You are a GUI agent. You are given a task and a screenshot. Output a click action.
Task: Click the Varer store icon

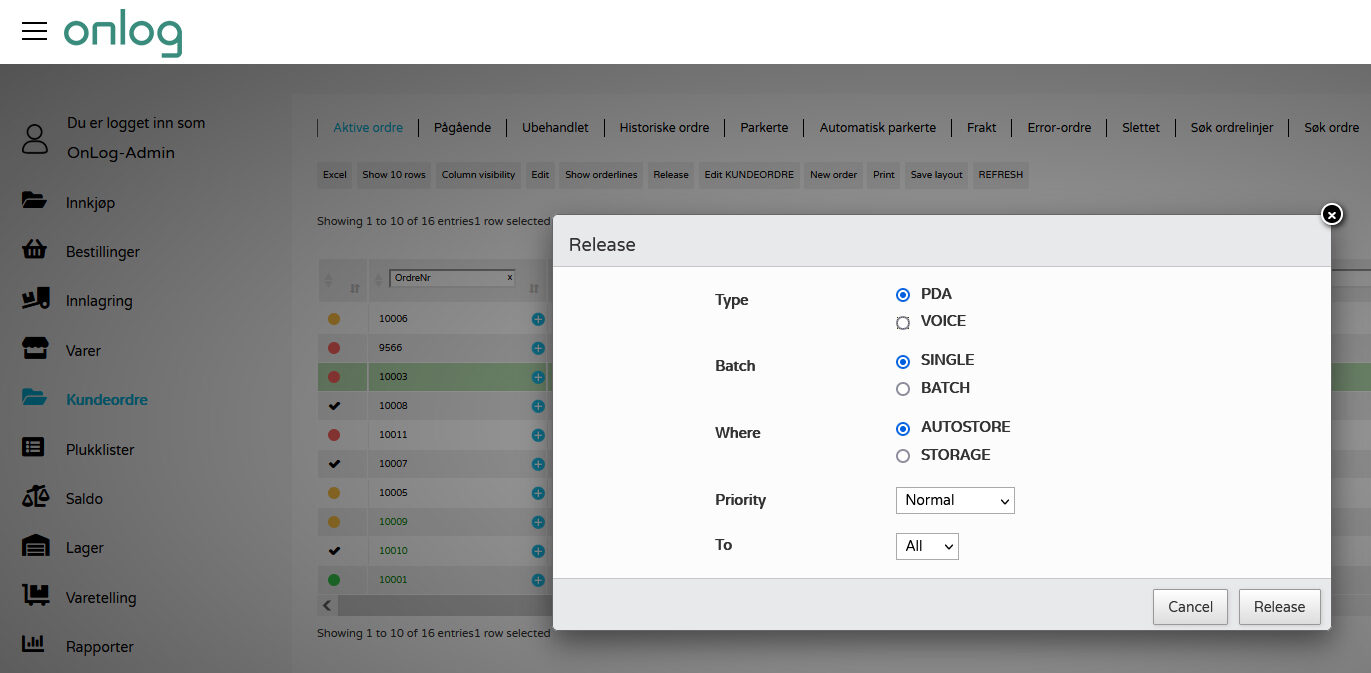pyautogui.click(x=35, y=350)
